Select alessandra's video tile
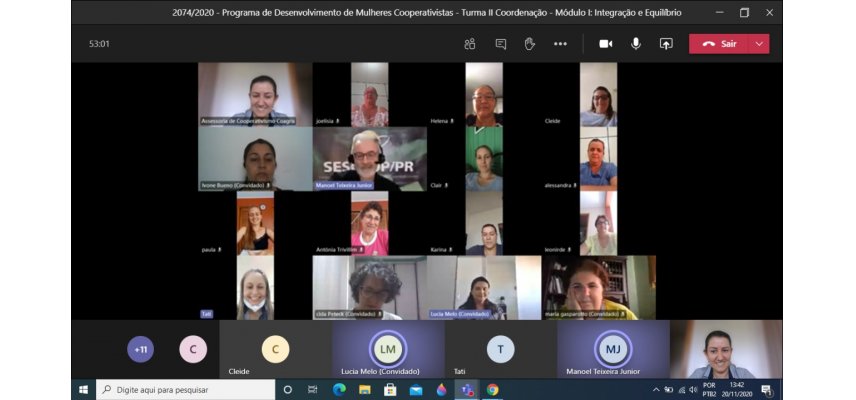The height and width of the screenshot is (400, 856). pyautogui.click(x=598, y=159)
